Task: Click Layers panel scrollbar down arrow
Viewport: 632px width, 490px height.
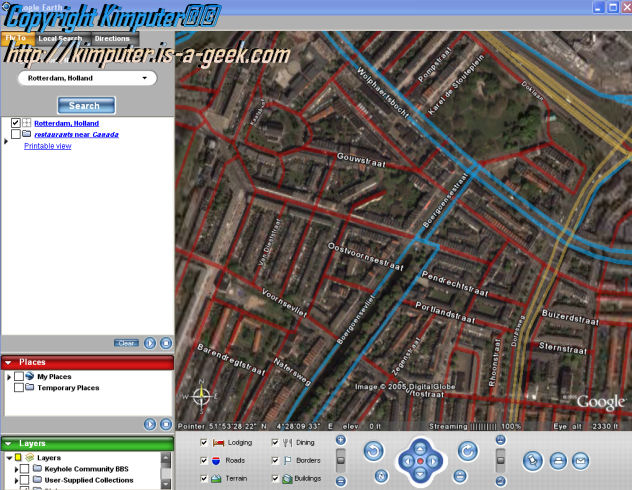Action: click(x=166, y=484)
